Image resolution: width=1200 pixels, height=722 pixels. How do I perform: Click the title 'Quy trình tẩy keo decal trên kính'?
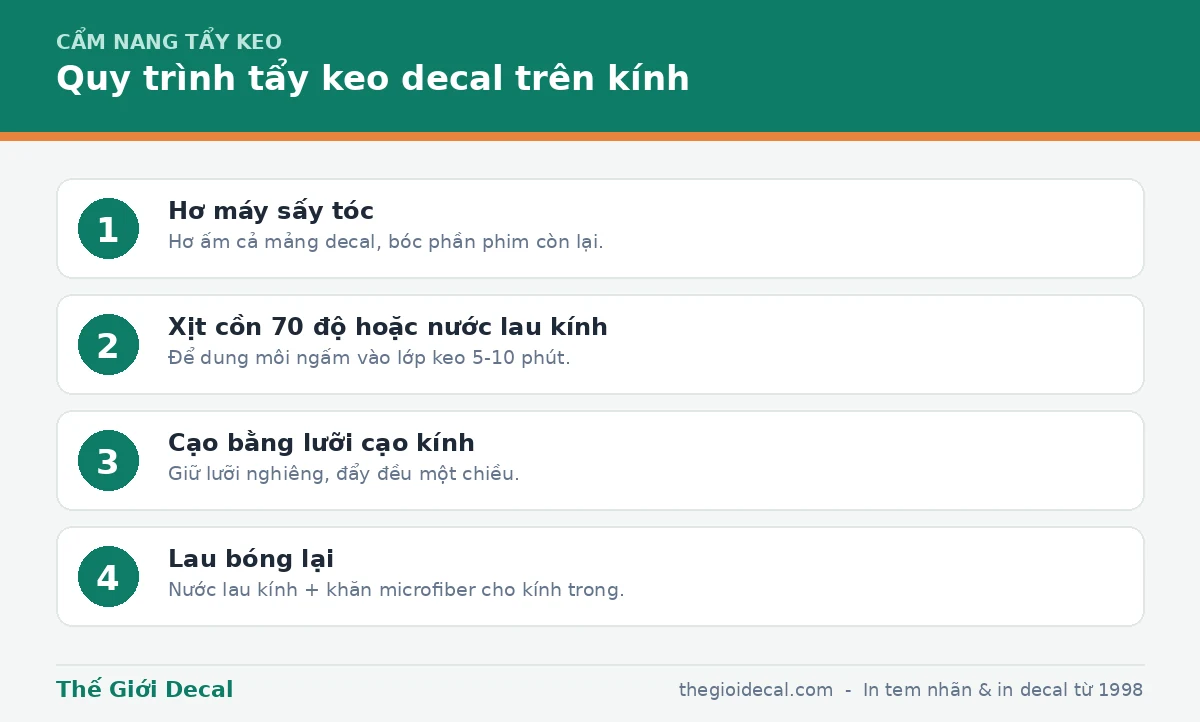(x=373, y=79)
